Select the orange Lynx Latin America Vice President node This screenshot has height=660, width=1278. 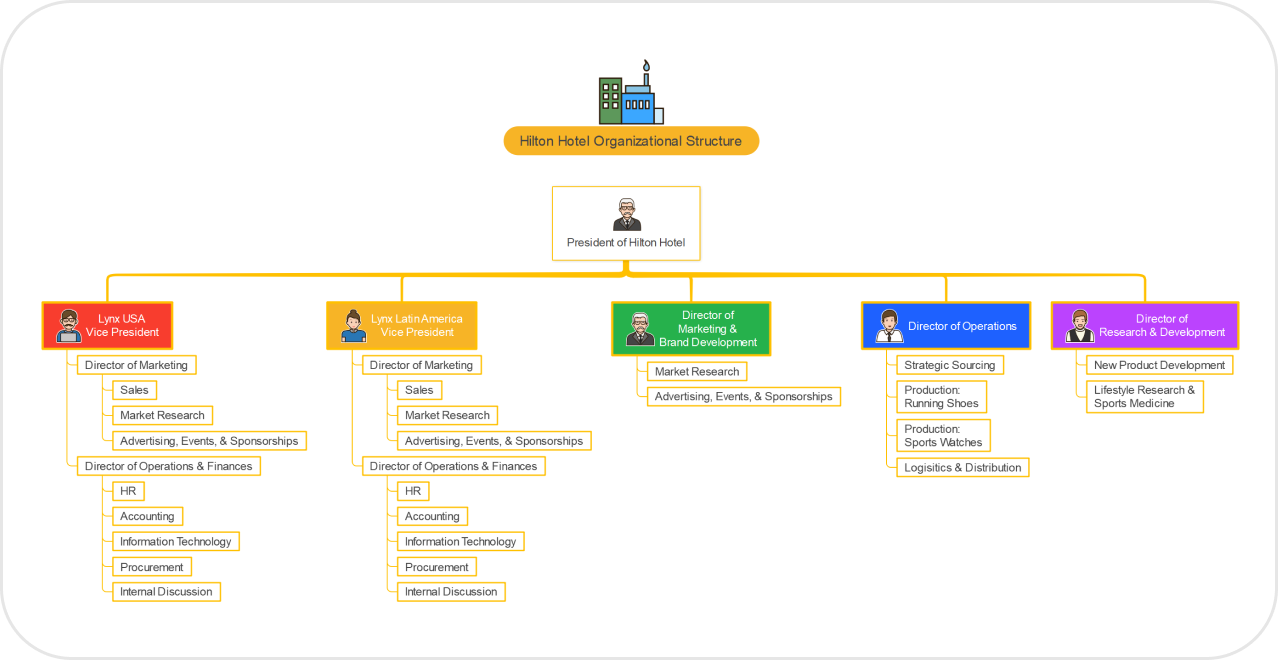point(402,326)
